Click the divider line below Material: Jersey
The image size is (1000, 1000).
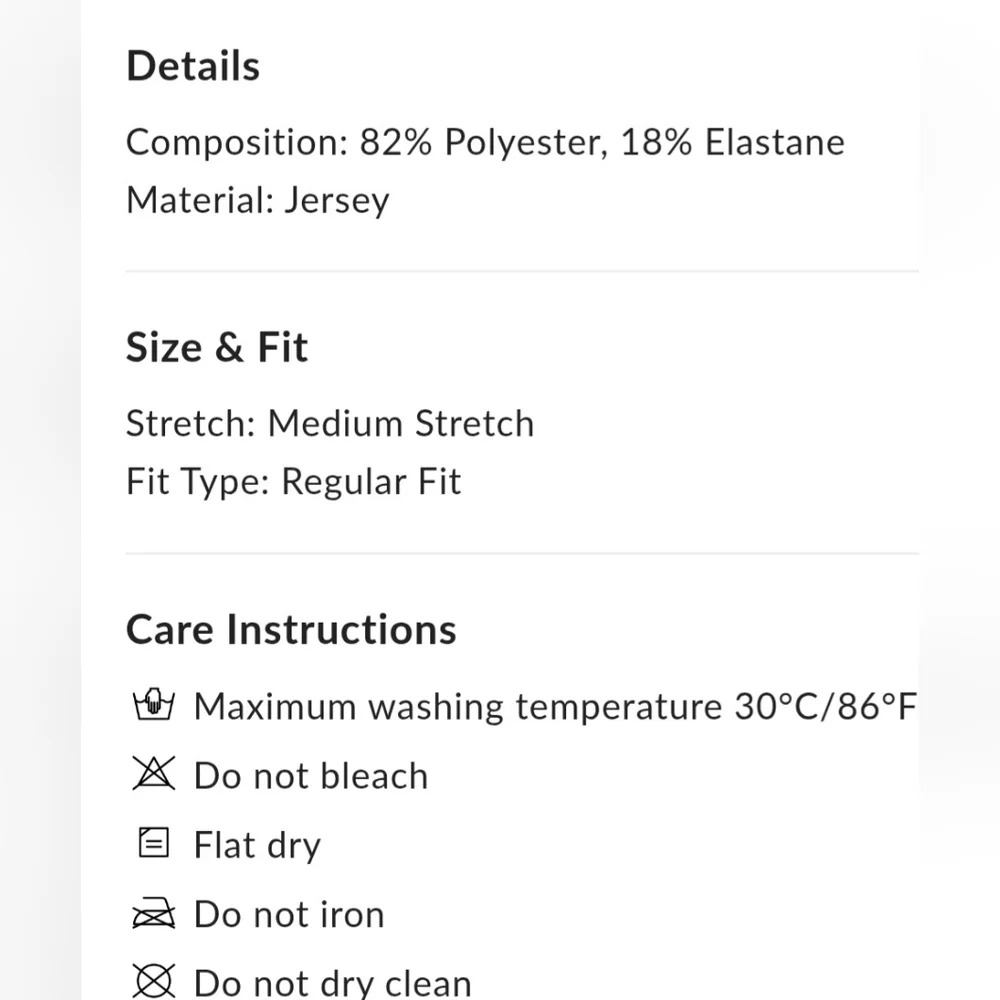522,271
